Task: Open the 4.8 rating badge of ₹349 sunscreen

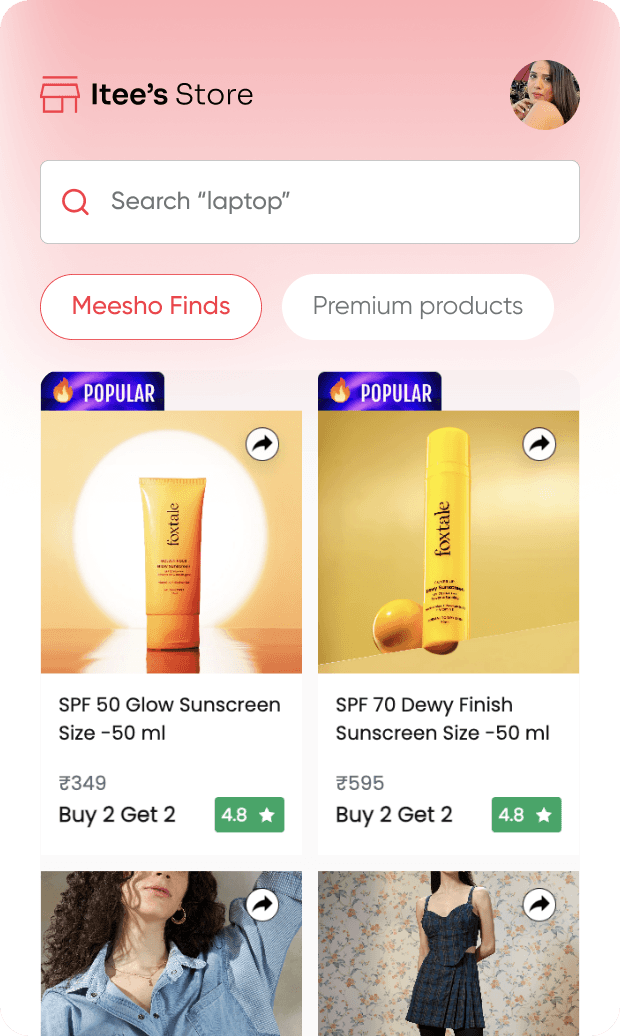Action: pyautogui.click(x=249, y=815)
